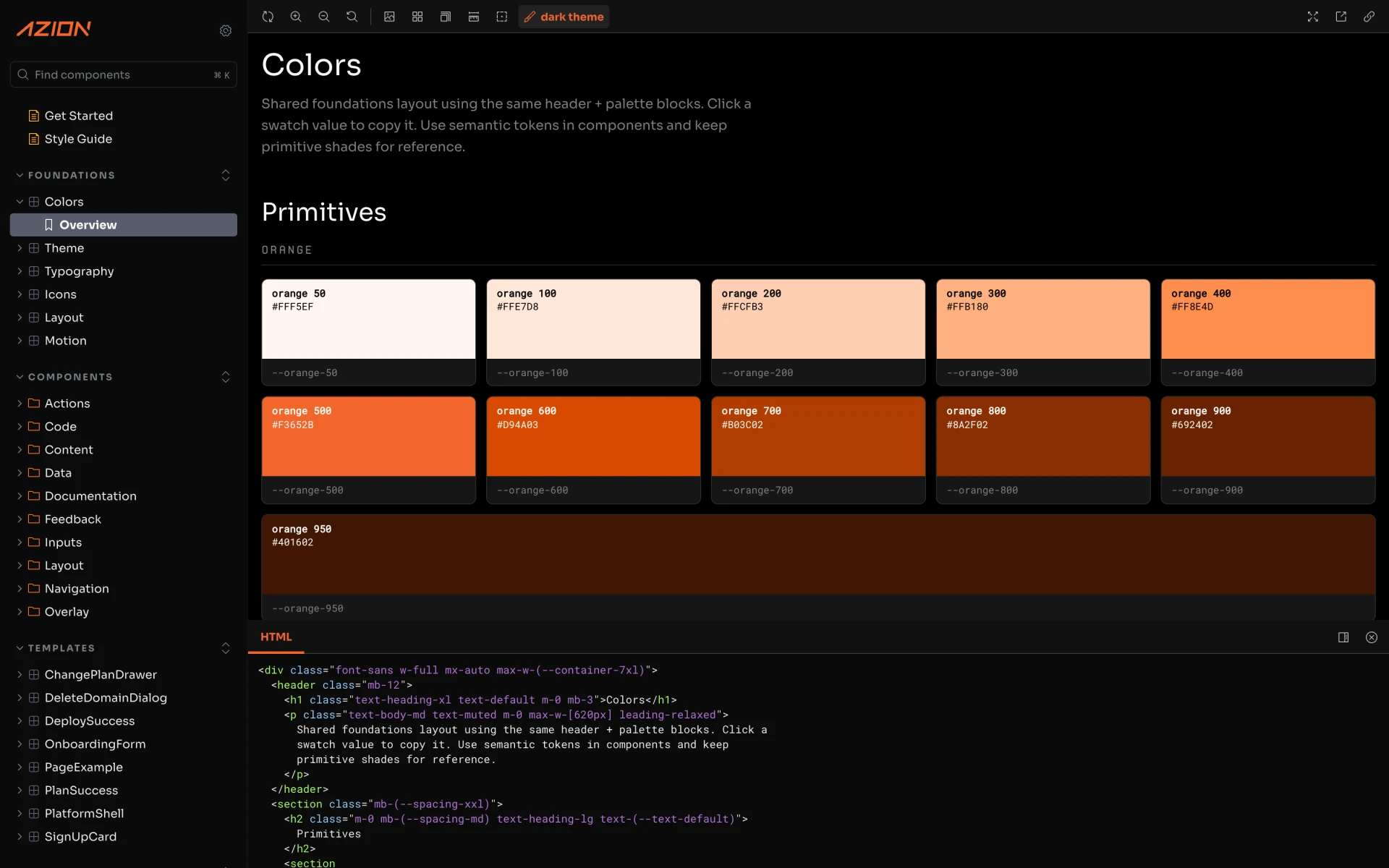
Task: Click the Overlay folder icon
Action: pyautogui.click(x=33, y=612)
